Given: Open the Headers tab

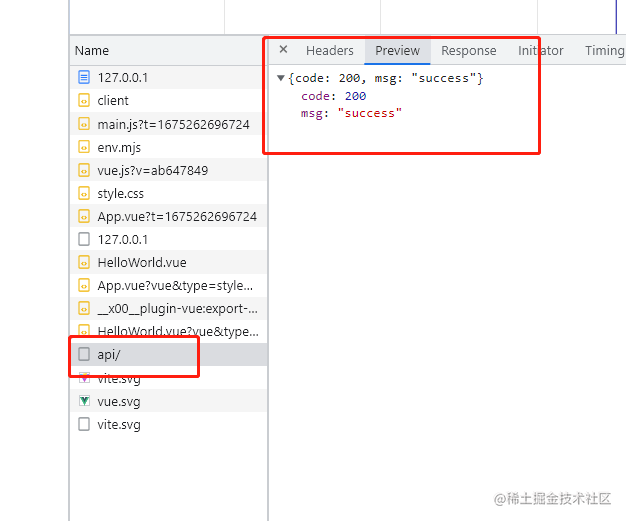Looking at the screenshot, I should pyautogui.click(x=330, y=51).
